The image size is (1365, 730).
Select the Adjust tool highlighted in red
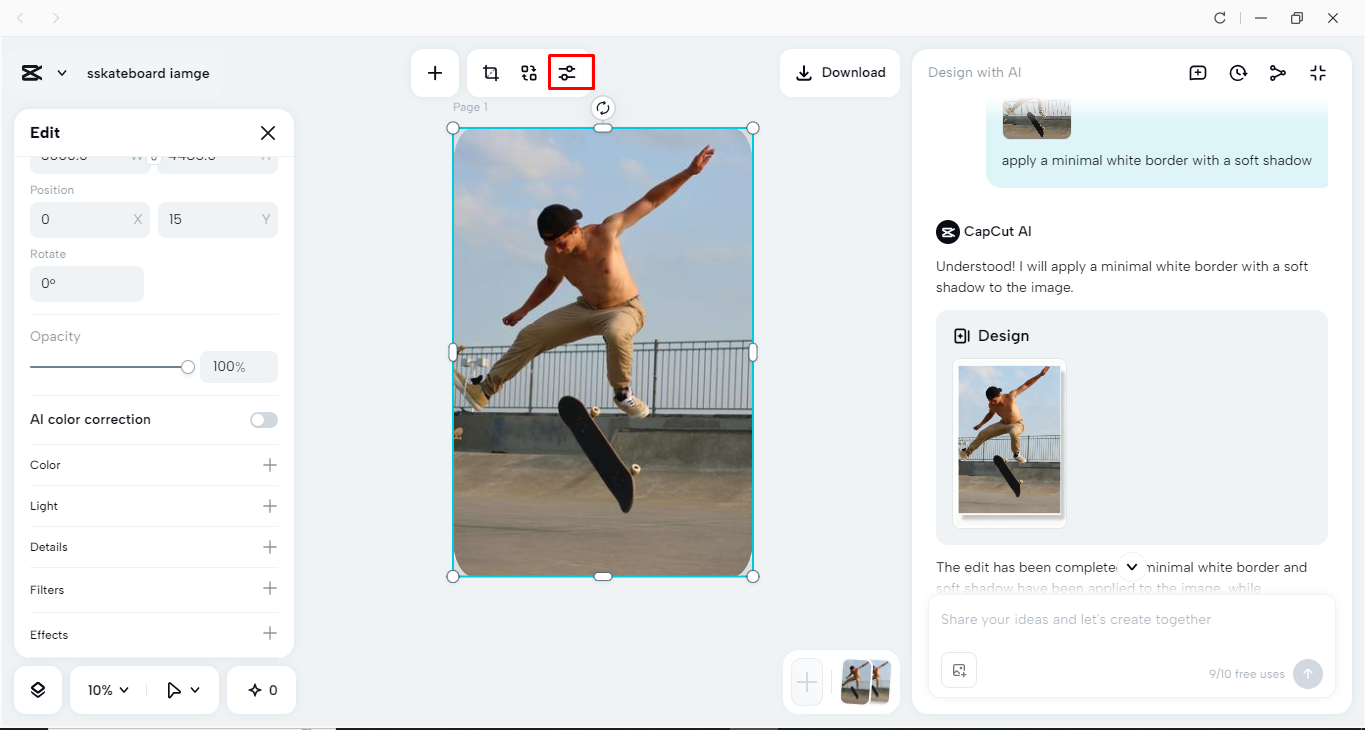[570, 72]
